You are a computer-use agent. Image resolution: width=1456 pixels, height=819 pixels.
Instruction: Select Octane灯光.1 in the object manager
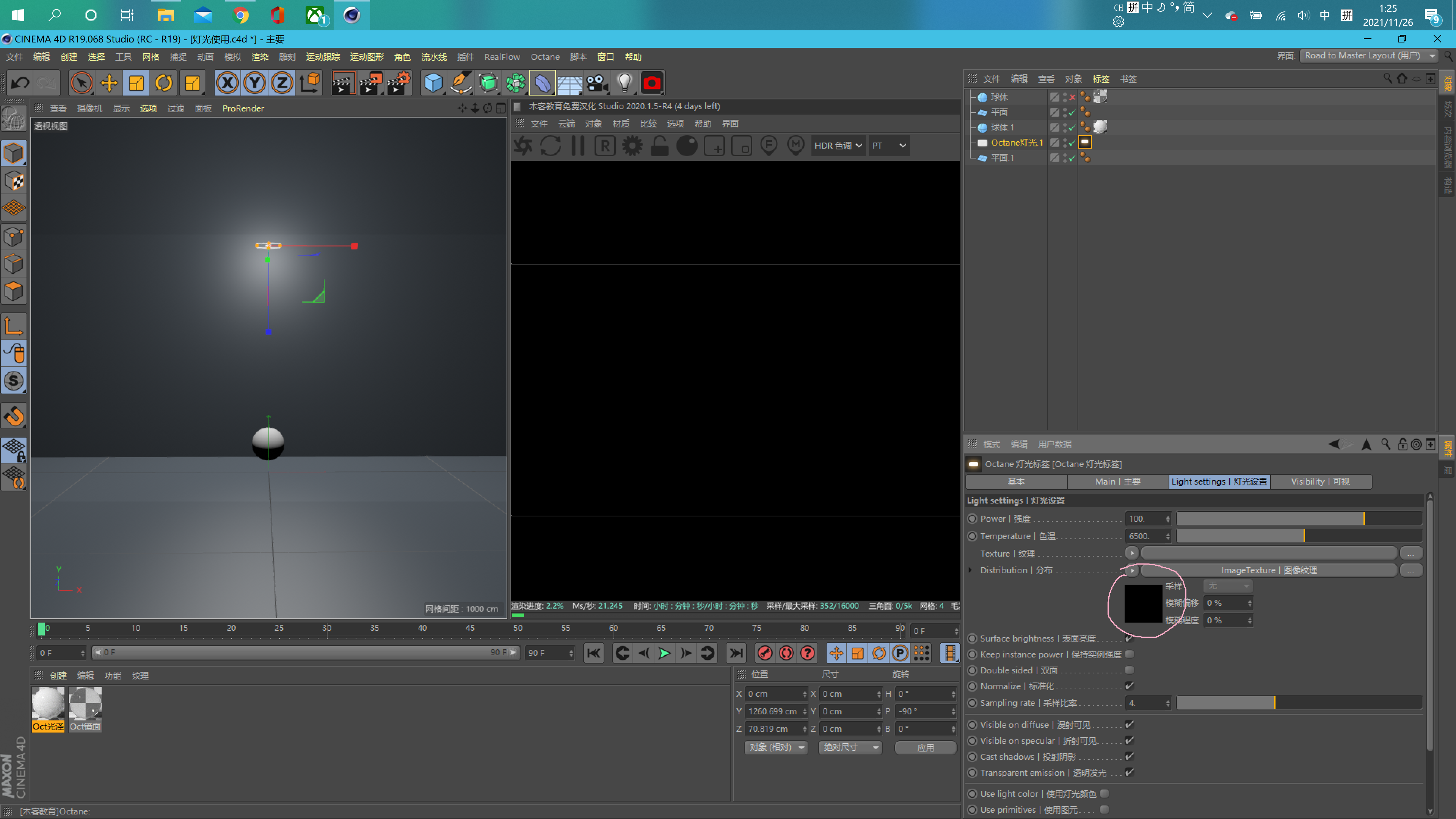1016,143
